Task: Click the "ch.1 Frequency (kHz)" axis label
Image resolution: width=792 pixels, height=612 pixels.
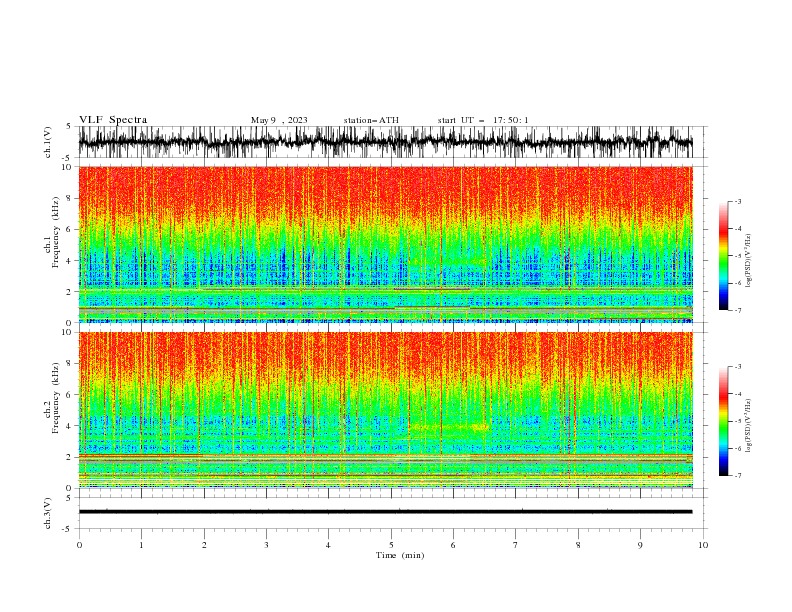Action: click(x=52, y=232)
